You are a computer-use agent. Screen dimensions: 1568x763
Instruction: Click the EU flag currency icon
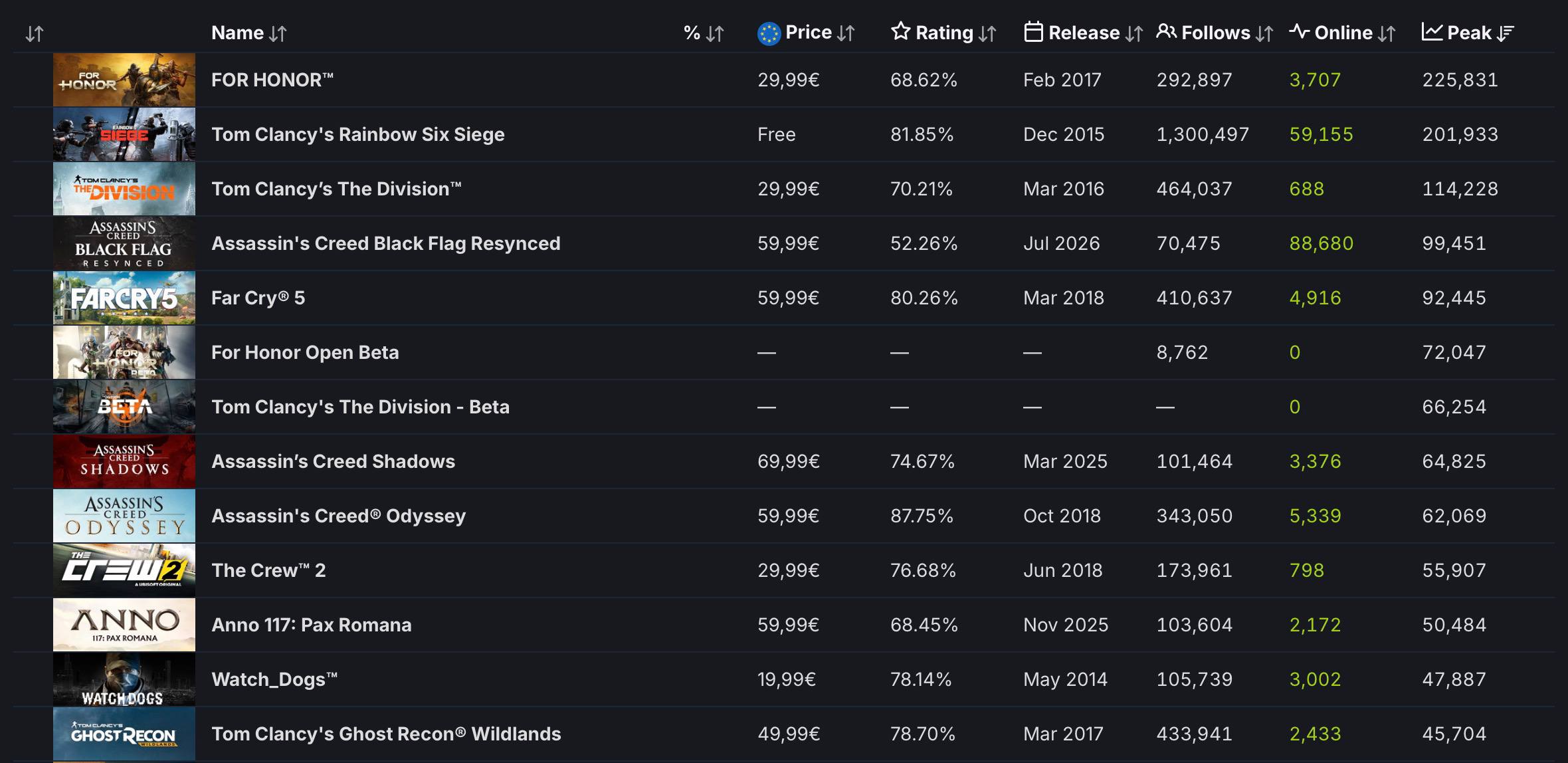(769, 33)
